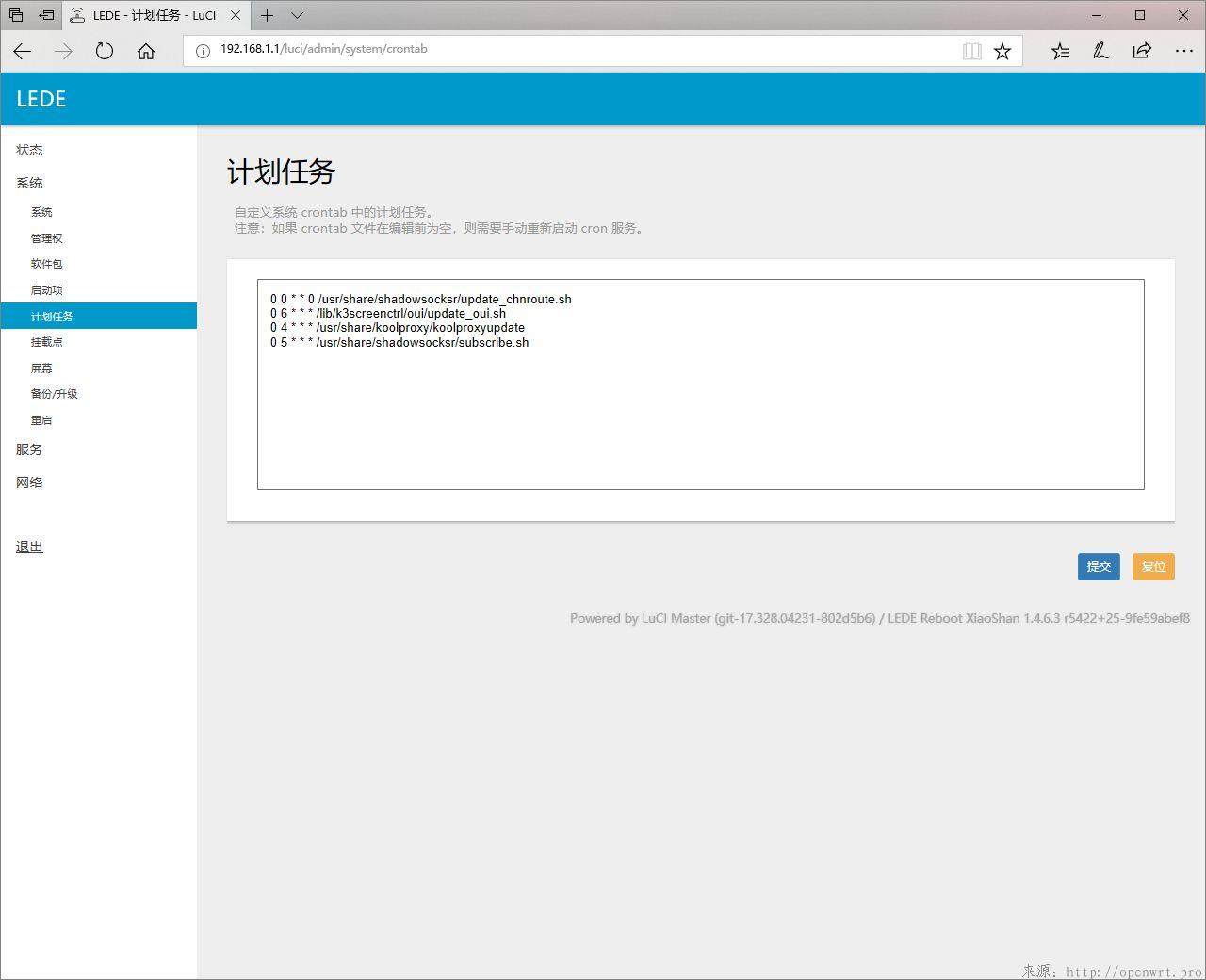This screenshot has height=980, width=1206.
Task: Open the web notes pen icon
Action: (x=1100, y=52)
